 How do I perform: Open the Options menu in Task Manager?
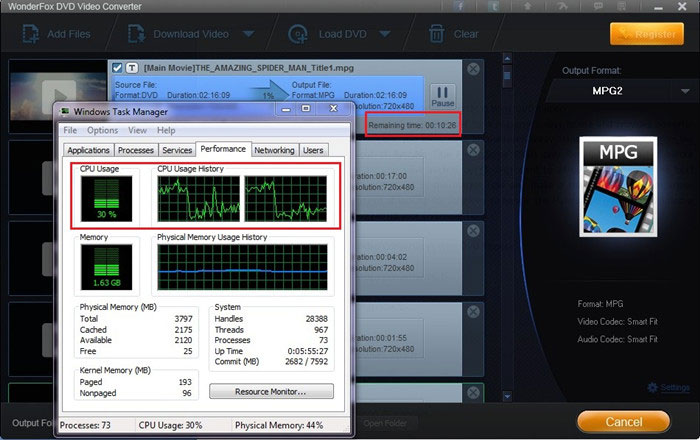(103, 130)
